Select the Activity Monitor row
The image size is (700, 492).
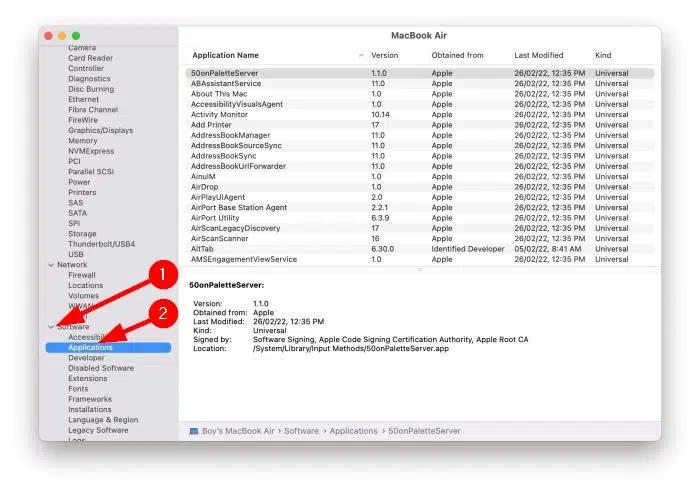coord(420,114)
